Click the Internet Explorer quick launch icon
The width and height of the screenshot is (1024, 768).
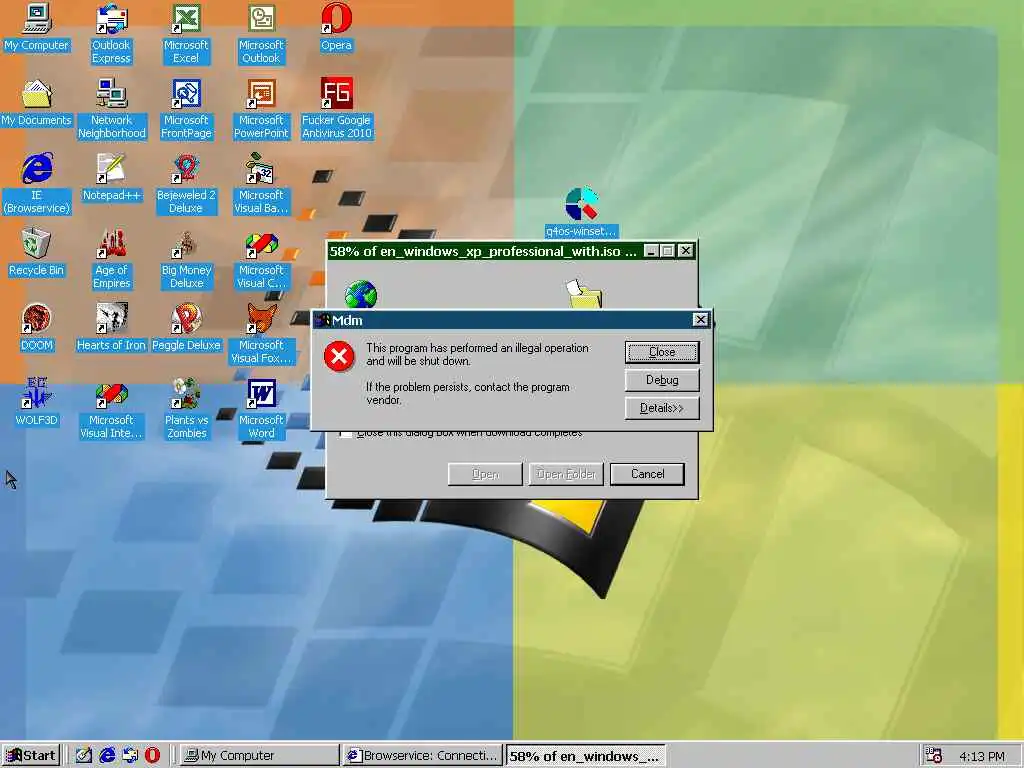107,756
